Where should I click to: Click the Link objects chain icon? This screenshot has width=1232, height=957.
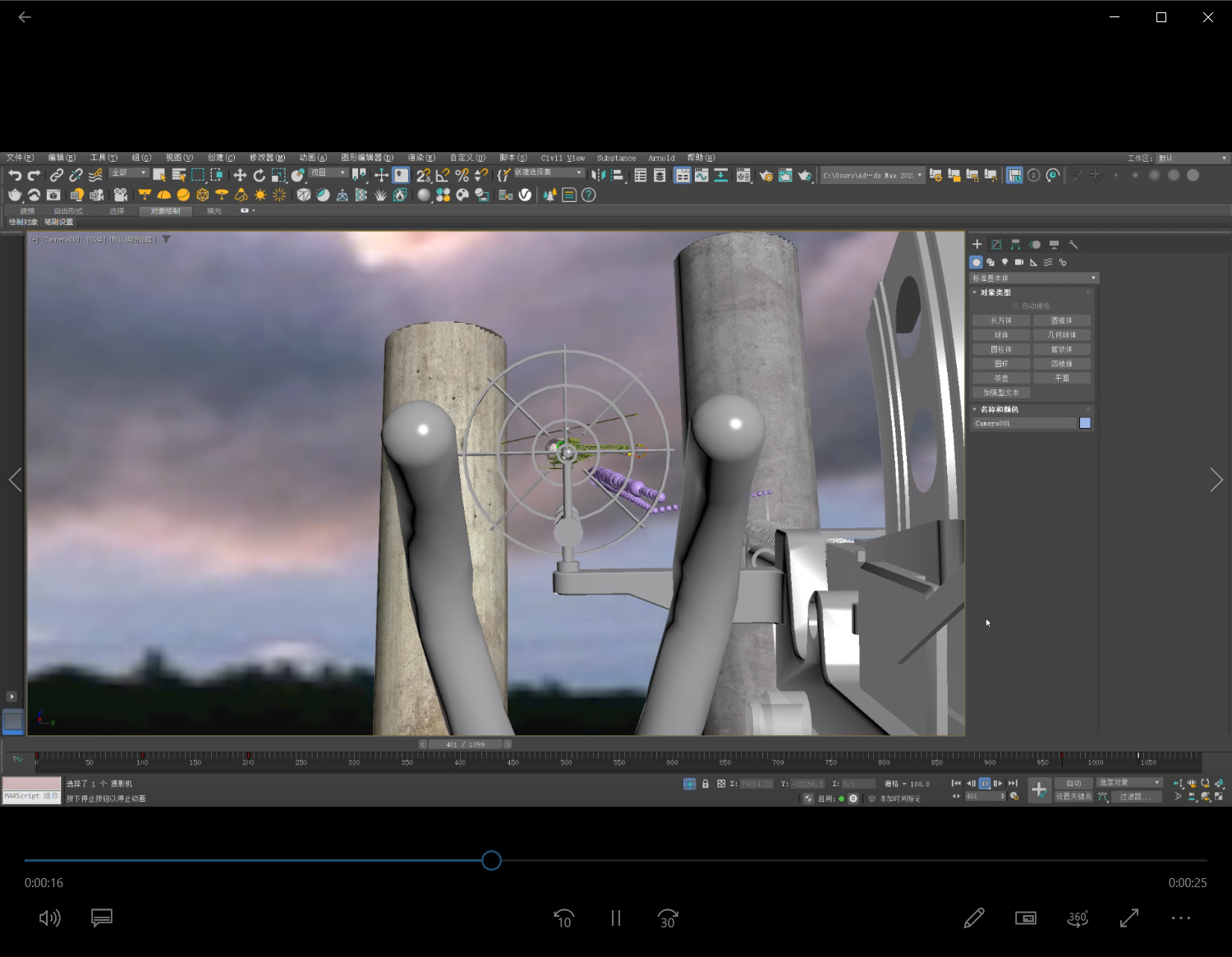tap(57, 175)
